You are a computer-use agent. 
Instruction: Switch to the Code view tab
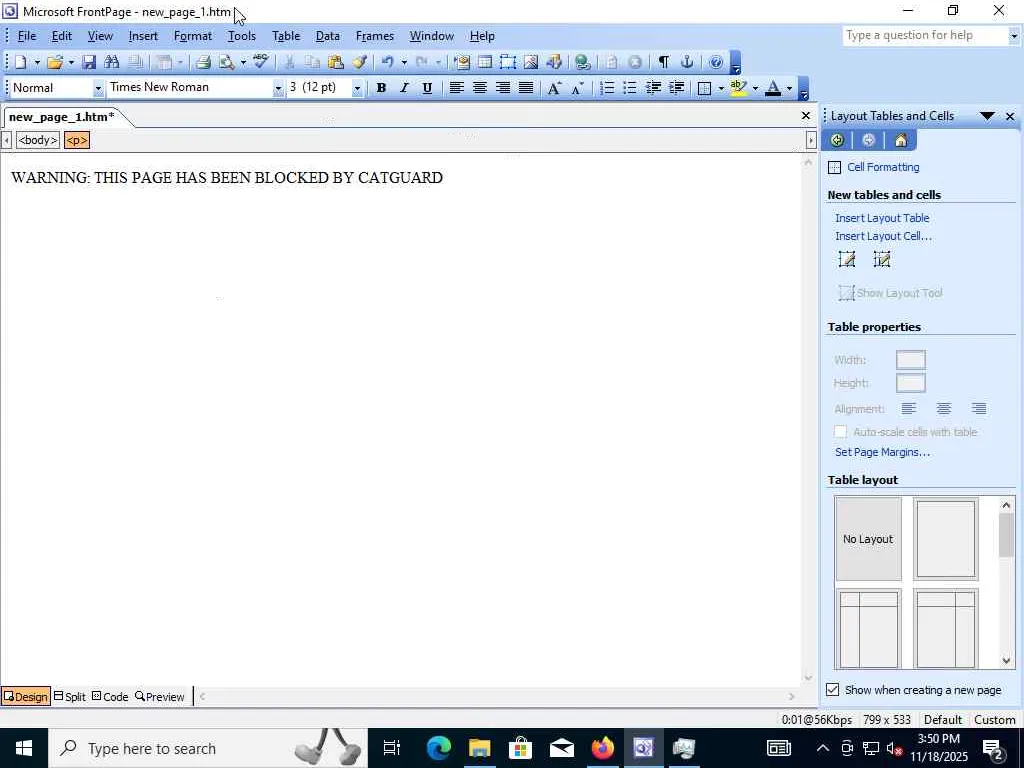[110, 697]
